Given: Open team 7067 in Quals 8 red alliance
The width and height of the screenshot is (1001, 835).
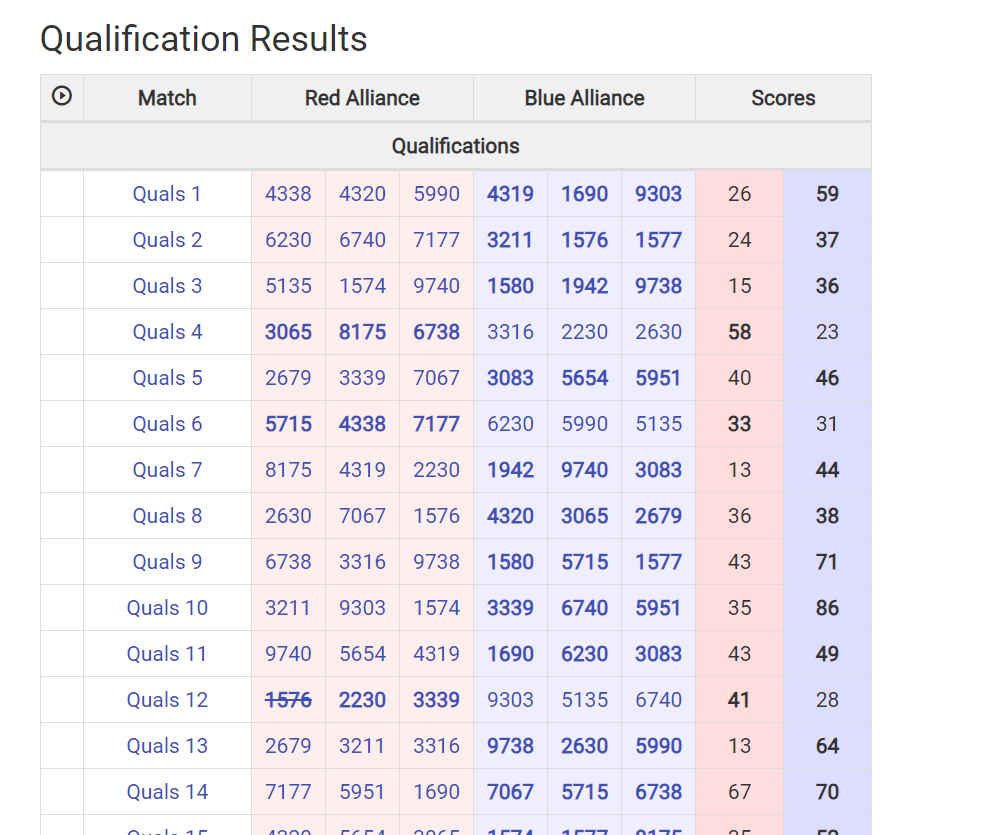Looking at the screenshot, I should click(x=363, y=516).
